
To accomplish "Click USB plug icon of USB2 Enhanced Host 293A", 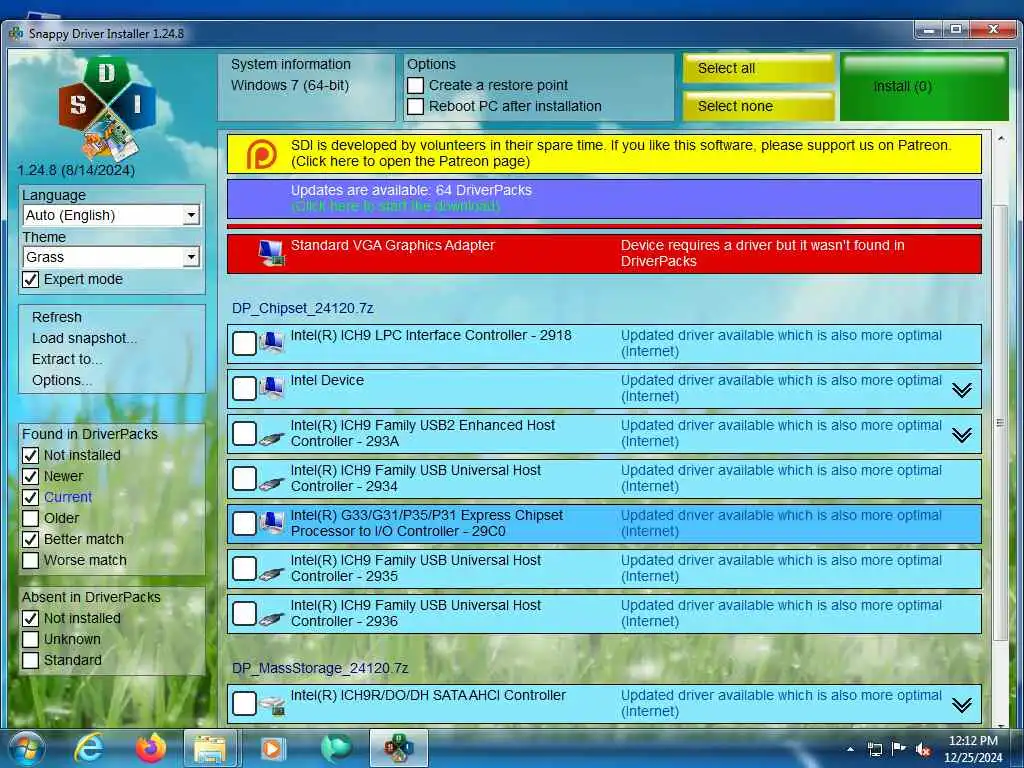I will pos(271,439).
